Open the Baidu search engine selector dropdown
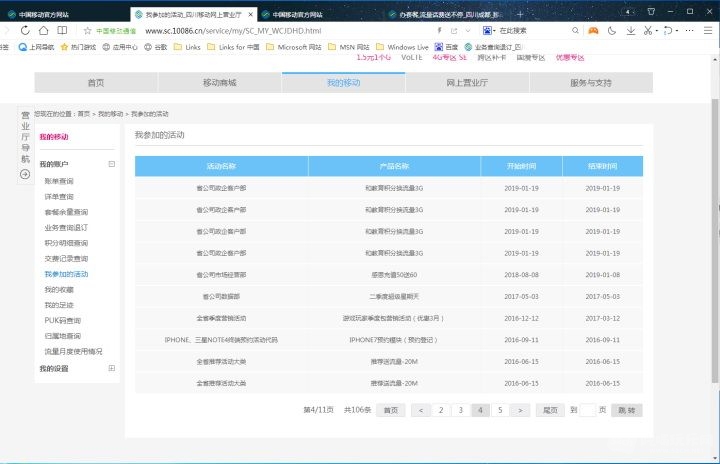 click(489, 31)
